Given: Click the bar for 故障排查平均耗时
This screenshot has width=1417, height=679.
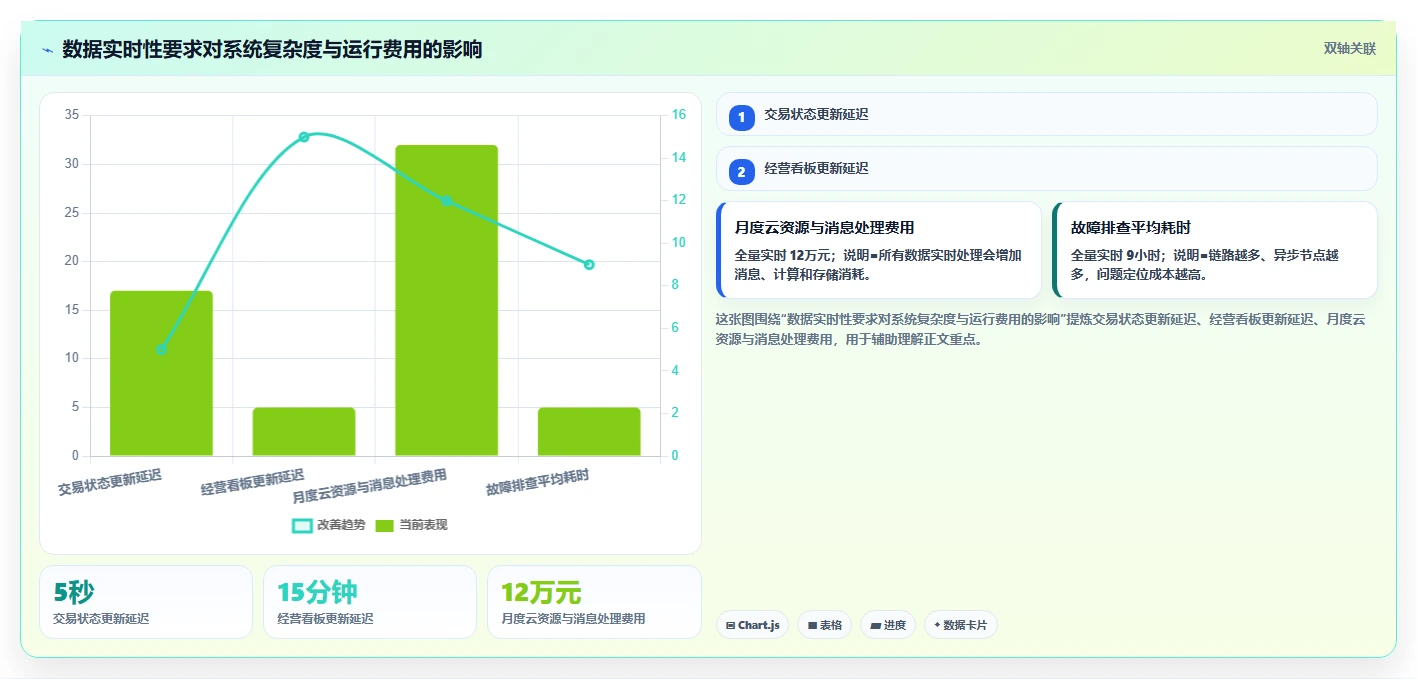Looking at the screenshot, I should (589, 432).
